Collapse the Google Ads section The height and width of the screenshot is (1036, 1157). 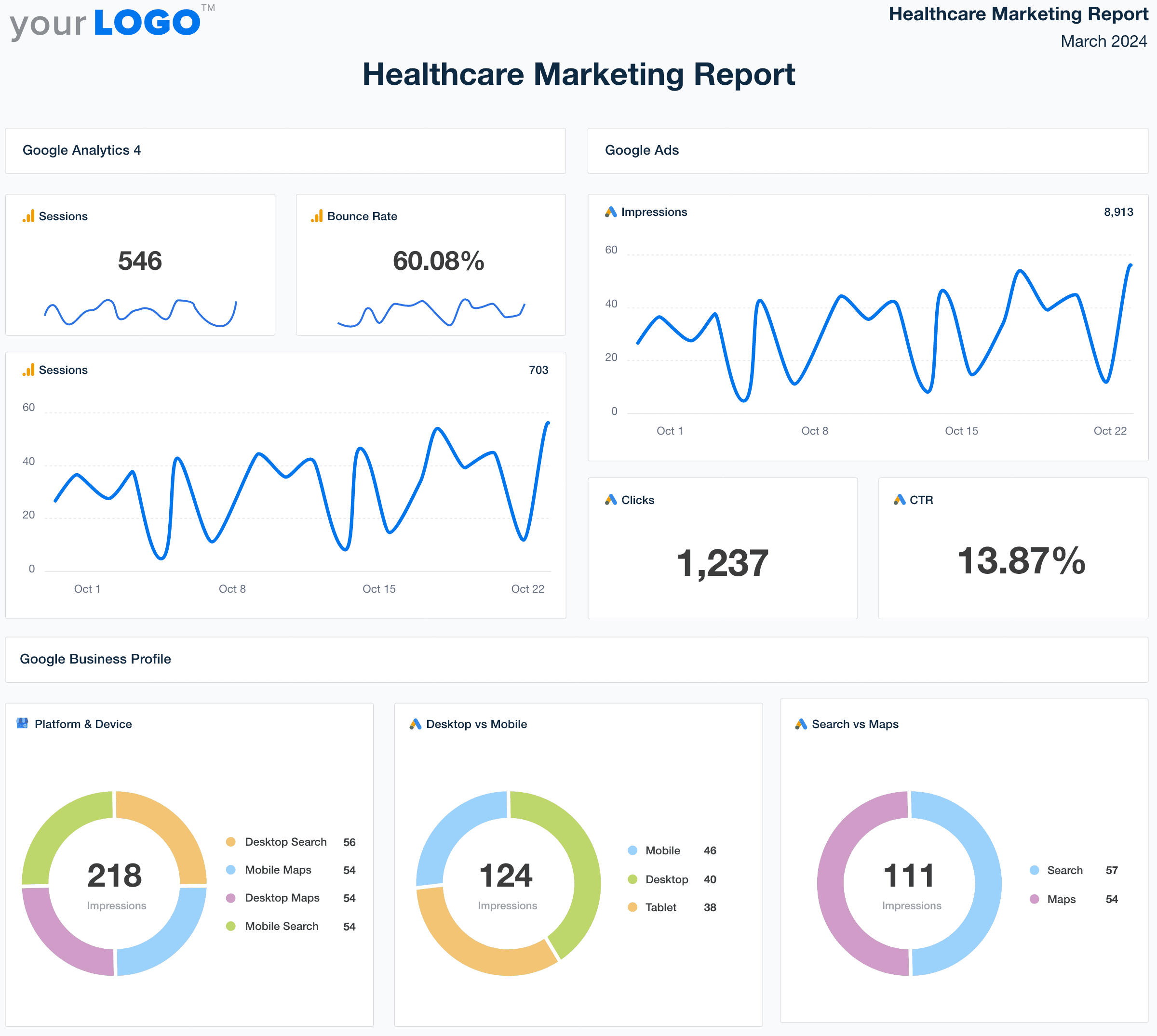pyautogui.click(x=642, y=150)
